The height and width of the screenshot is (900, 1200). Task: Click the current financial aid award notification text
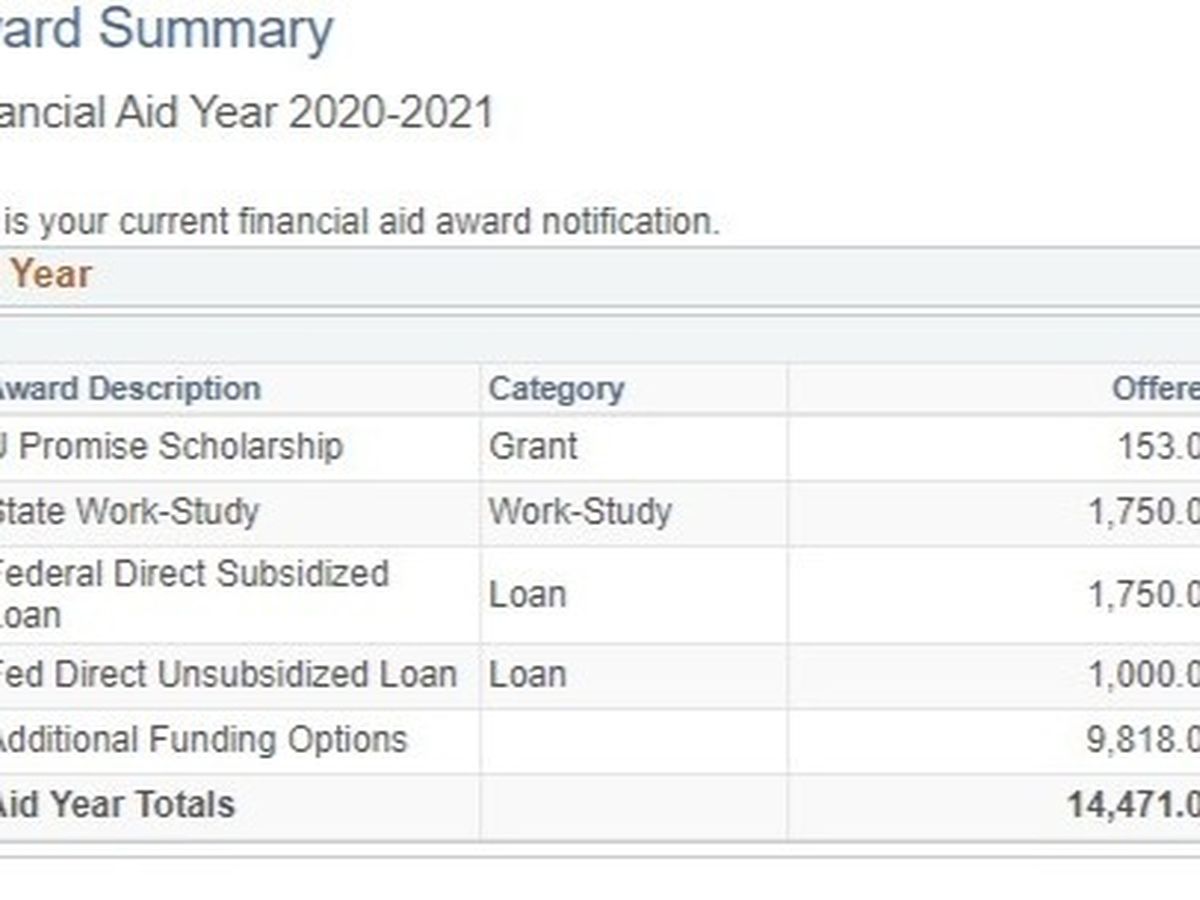[360, 221]
